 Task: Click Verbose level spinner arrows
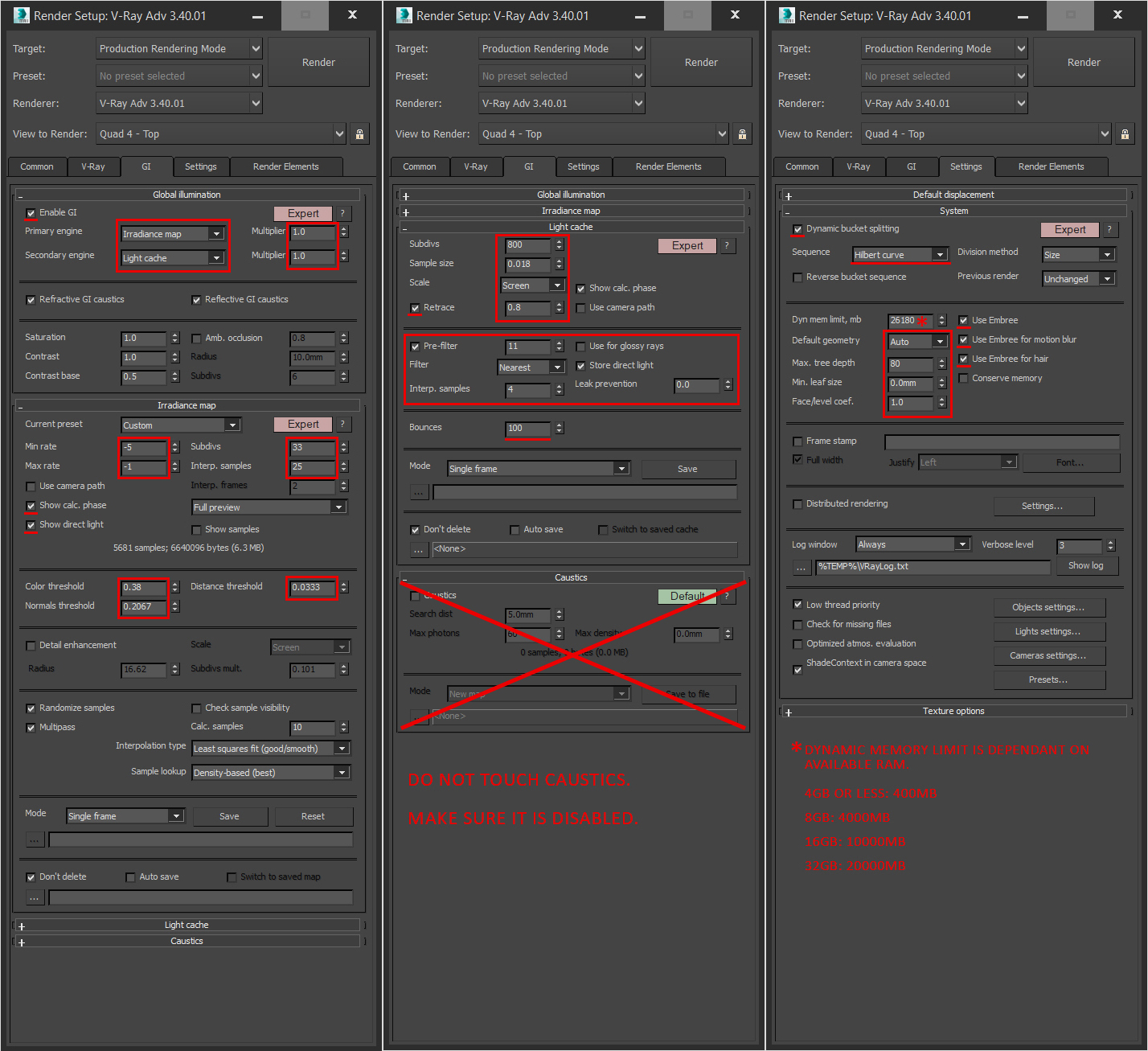pos(1111,545)
